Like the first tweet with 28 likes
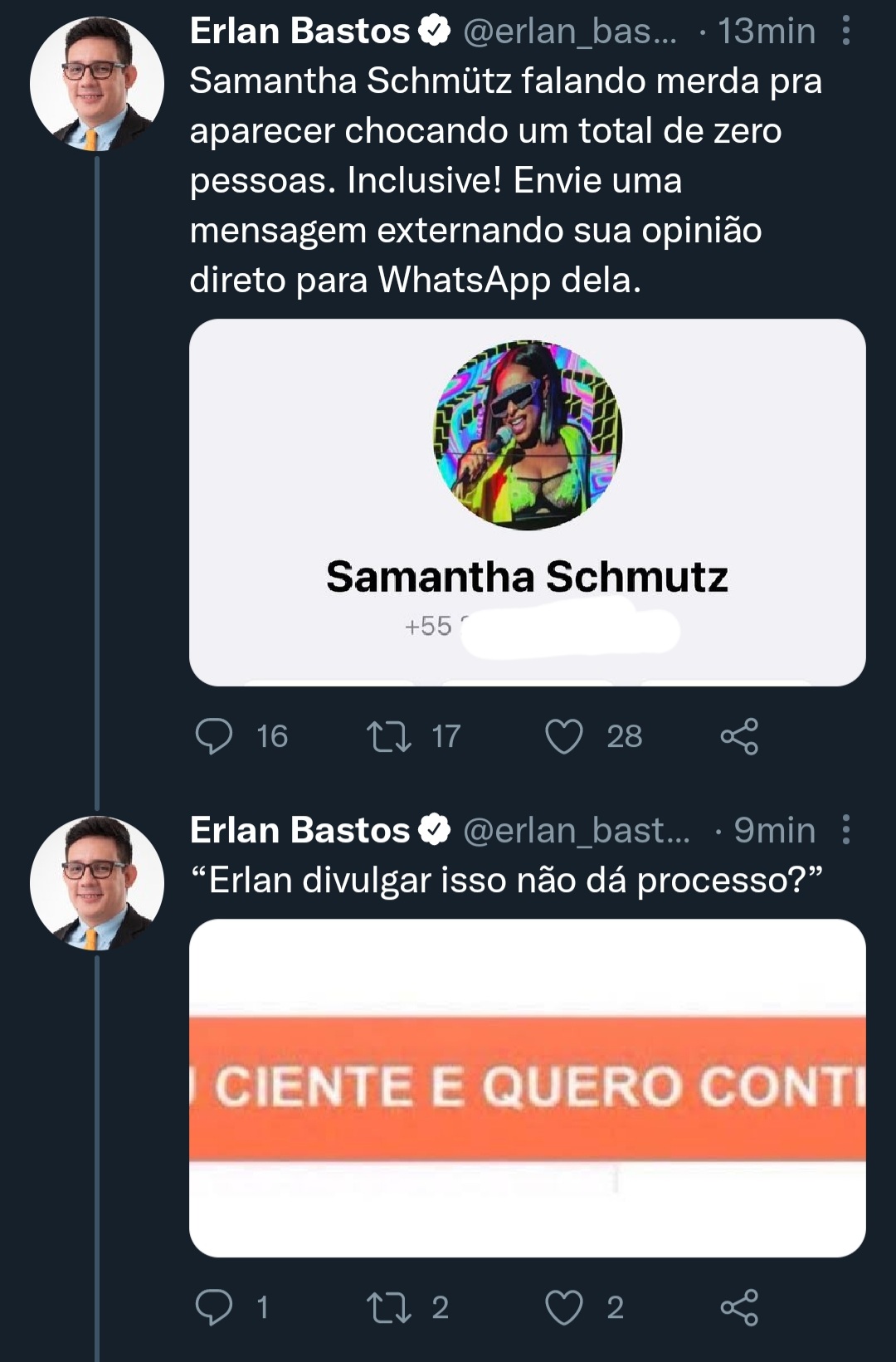 [564, 736]
